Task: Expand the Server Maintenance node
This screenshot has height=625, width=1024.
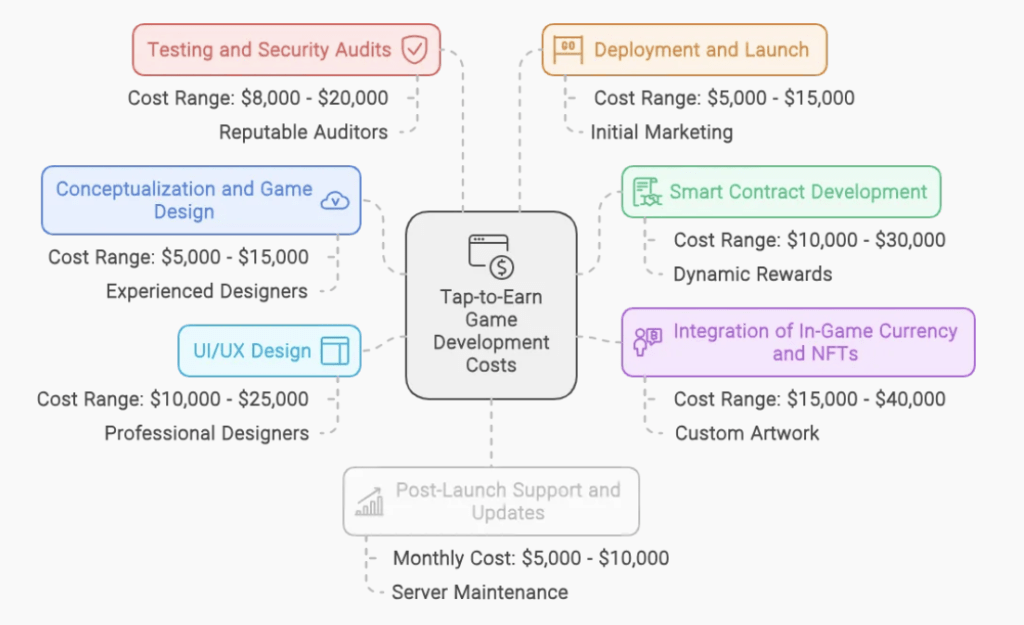Action: 479,592
